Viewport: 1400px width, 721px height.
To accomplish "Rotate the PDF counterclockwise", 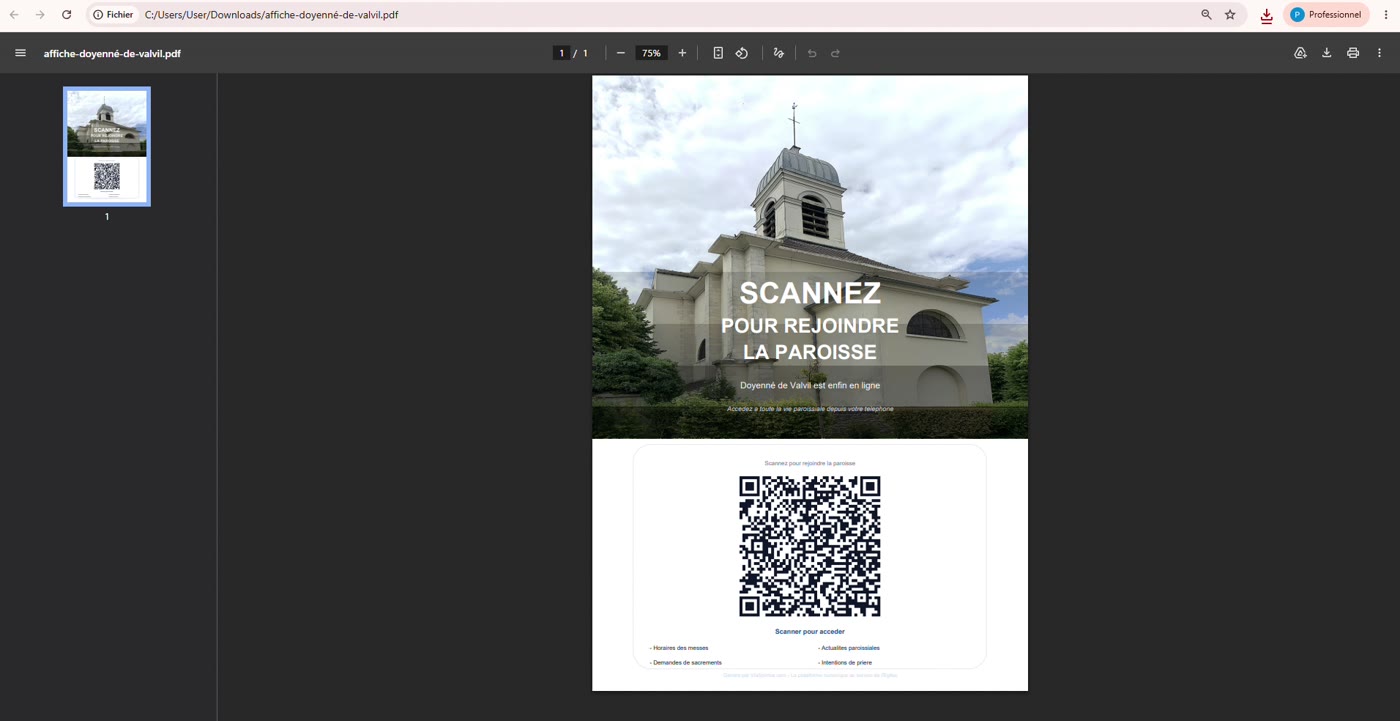I will pyautogui.click(x=742, y=53).
